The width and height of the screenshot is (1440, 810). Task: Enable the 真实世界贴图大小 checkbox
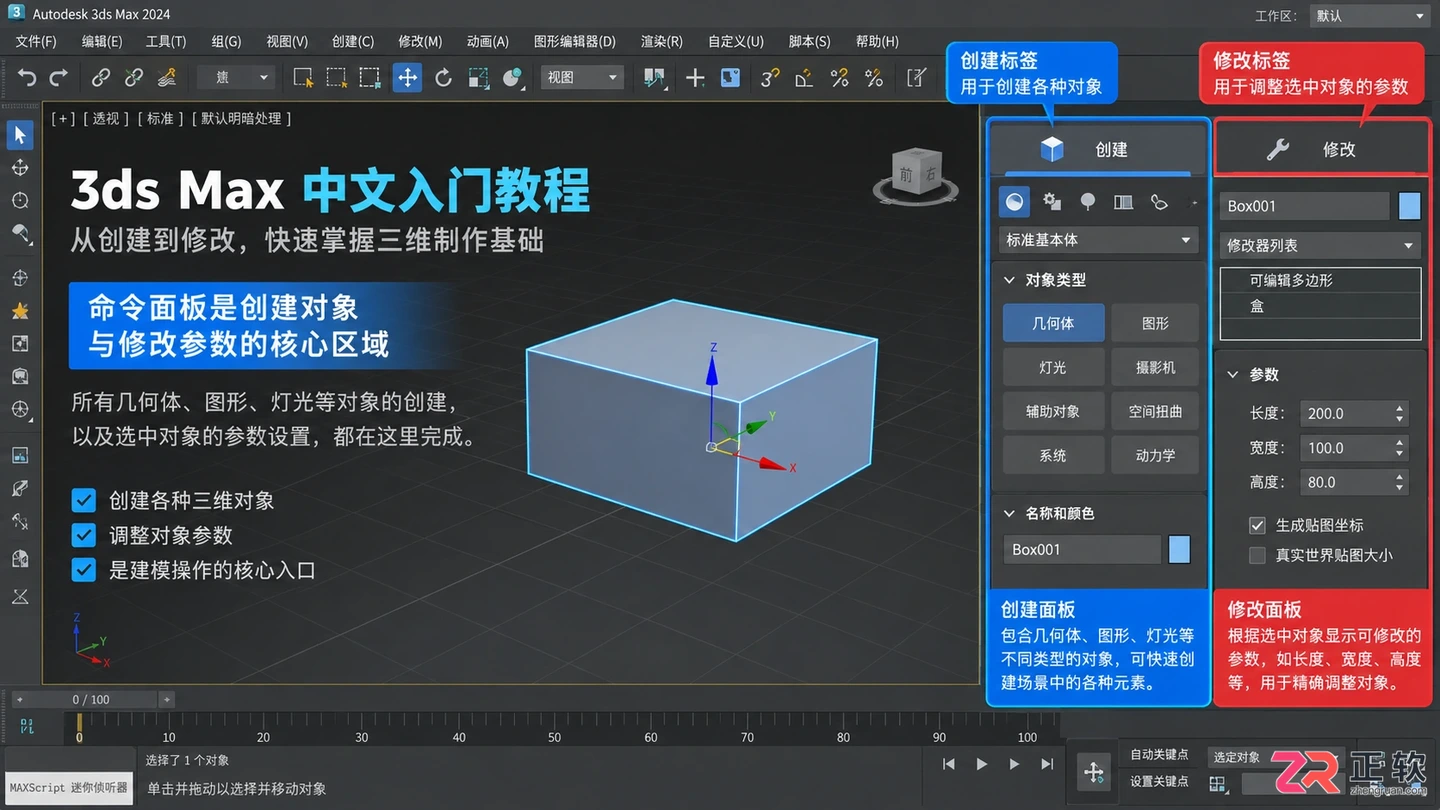point(1258,555)
